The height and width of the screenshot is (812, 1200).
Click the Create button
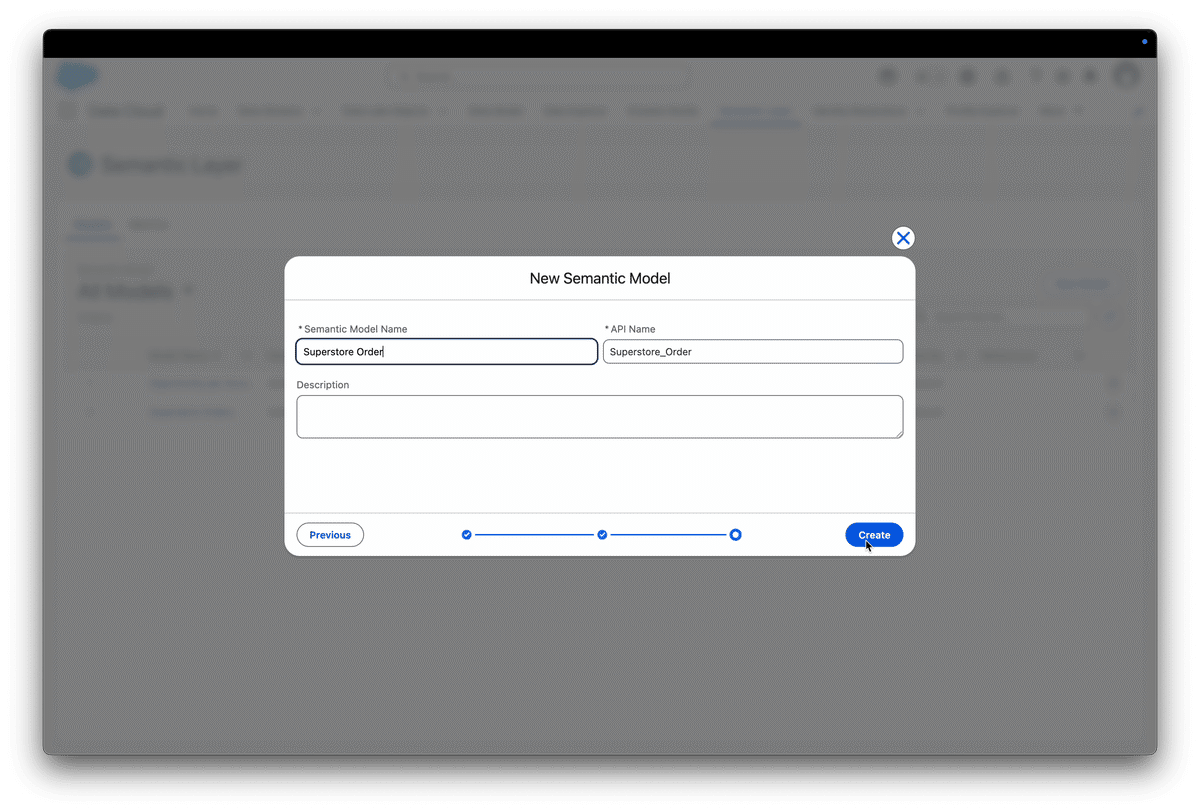pyautogui.click(x=874, y=535)
